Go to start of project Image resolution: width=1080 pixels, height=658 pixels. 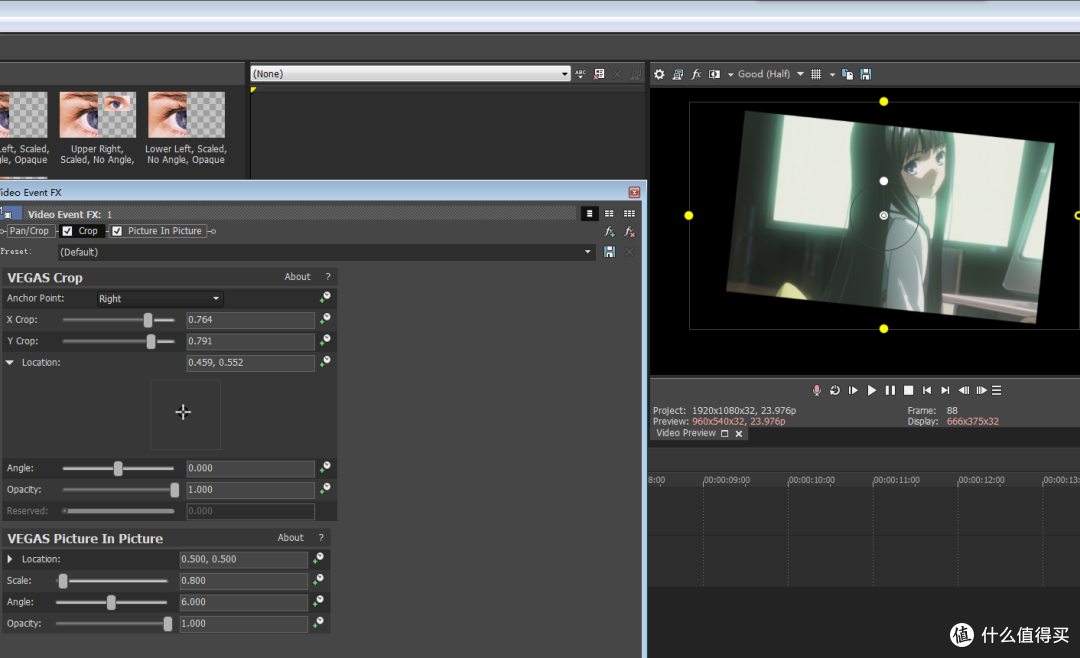[927, 391]
